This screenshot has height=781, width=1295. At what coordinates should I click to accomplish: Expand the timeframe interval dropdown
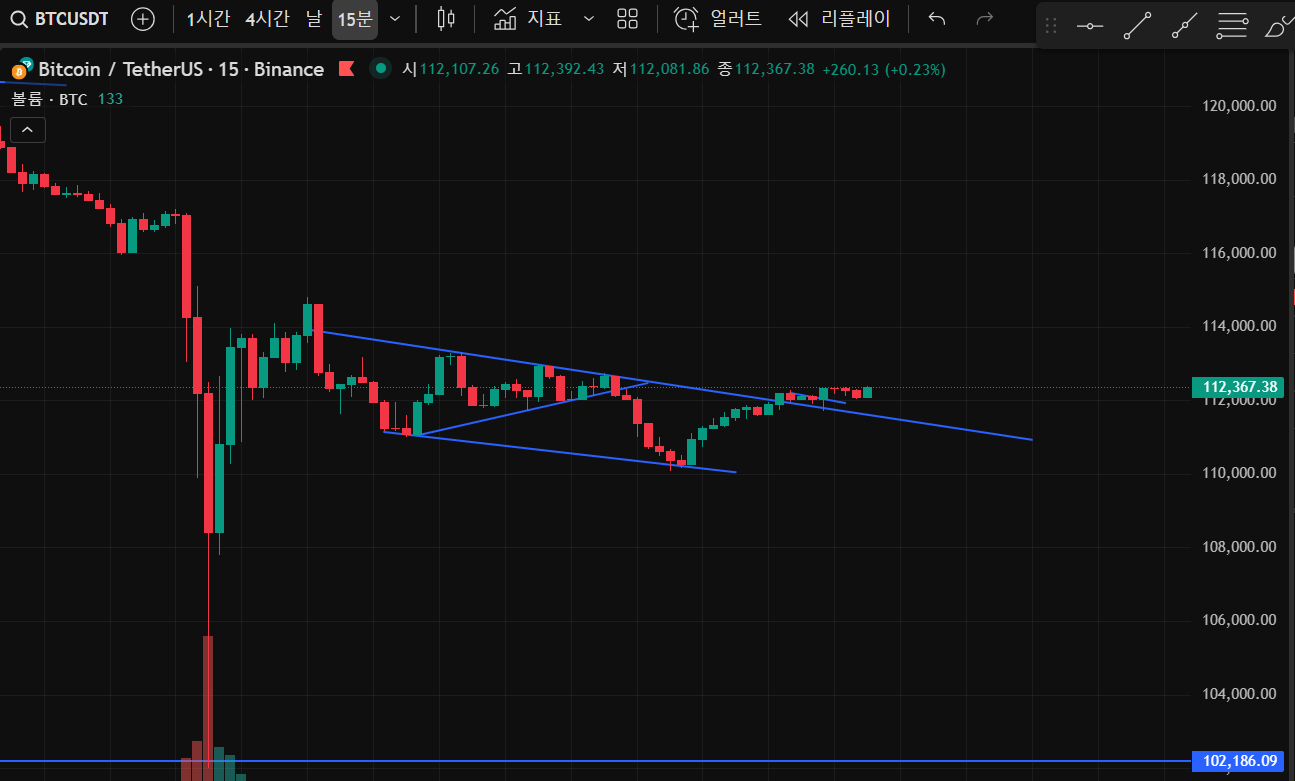[395, 19]
